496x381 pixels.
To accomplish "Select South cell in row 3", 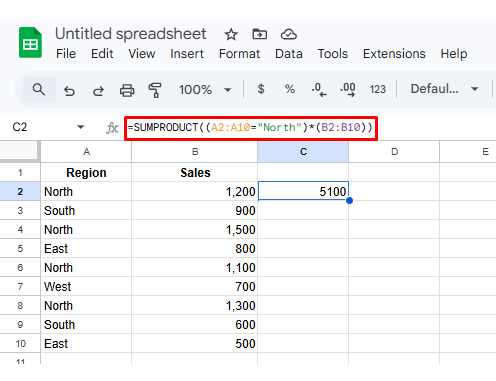I will point(86,210).
